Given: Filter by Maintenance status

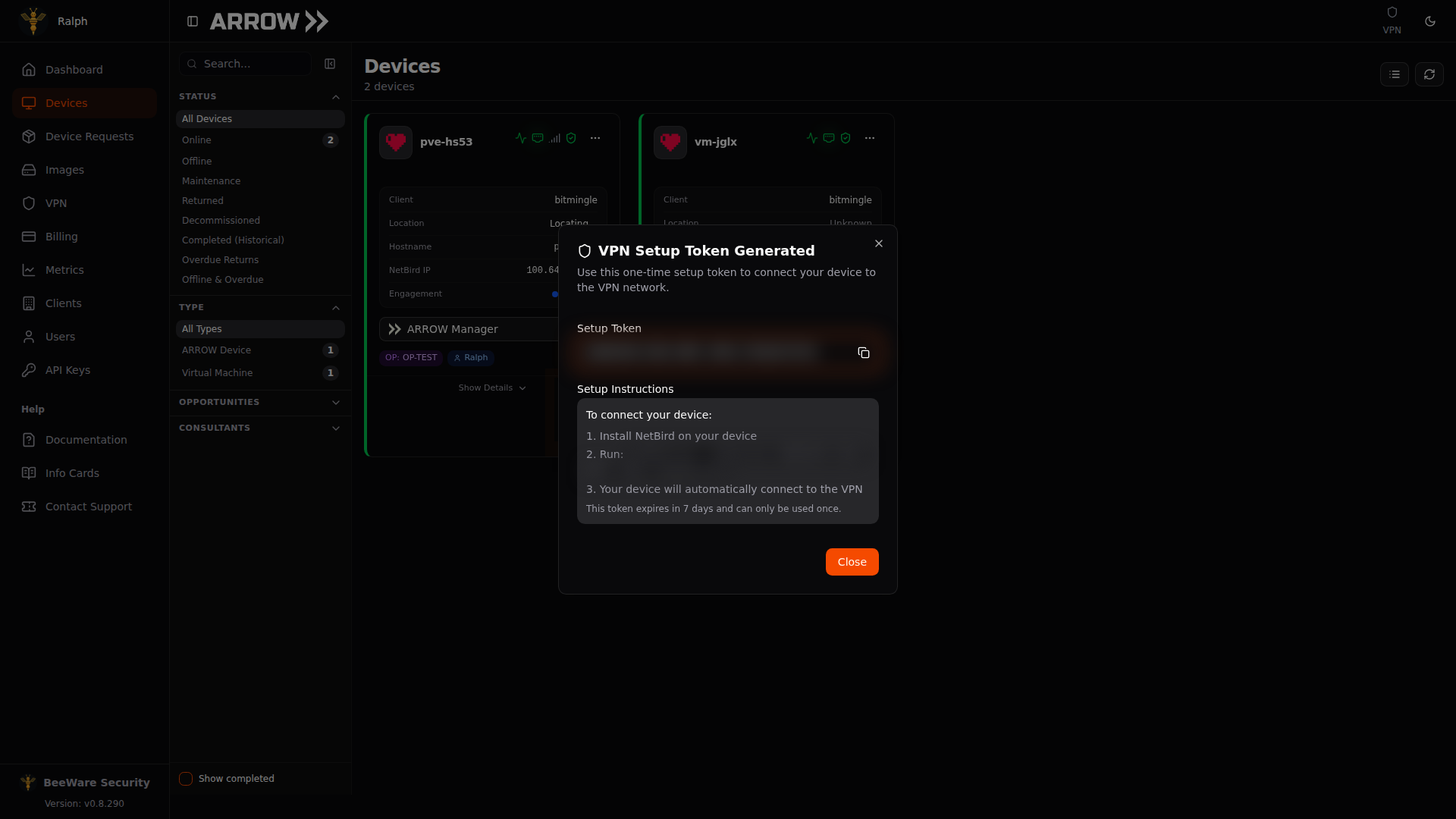Looking at the screenshot, I should tap(260, 181).
